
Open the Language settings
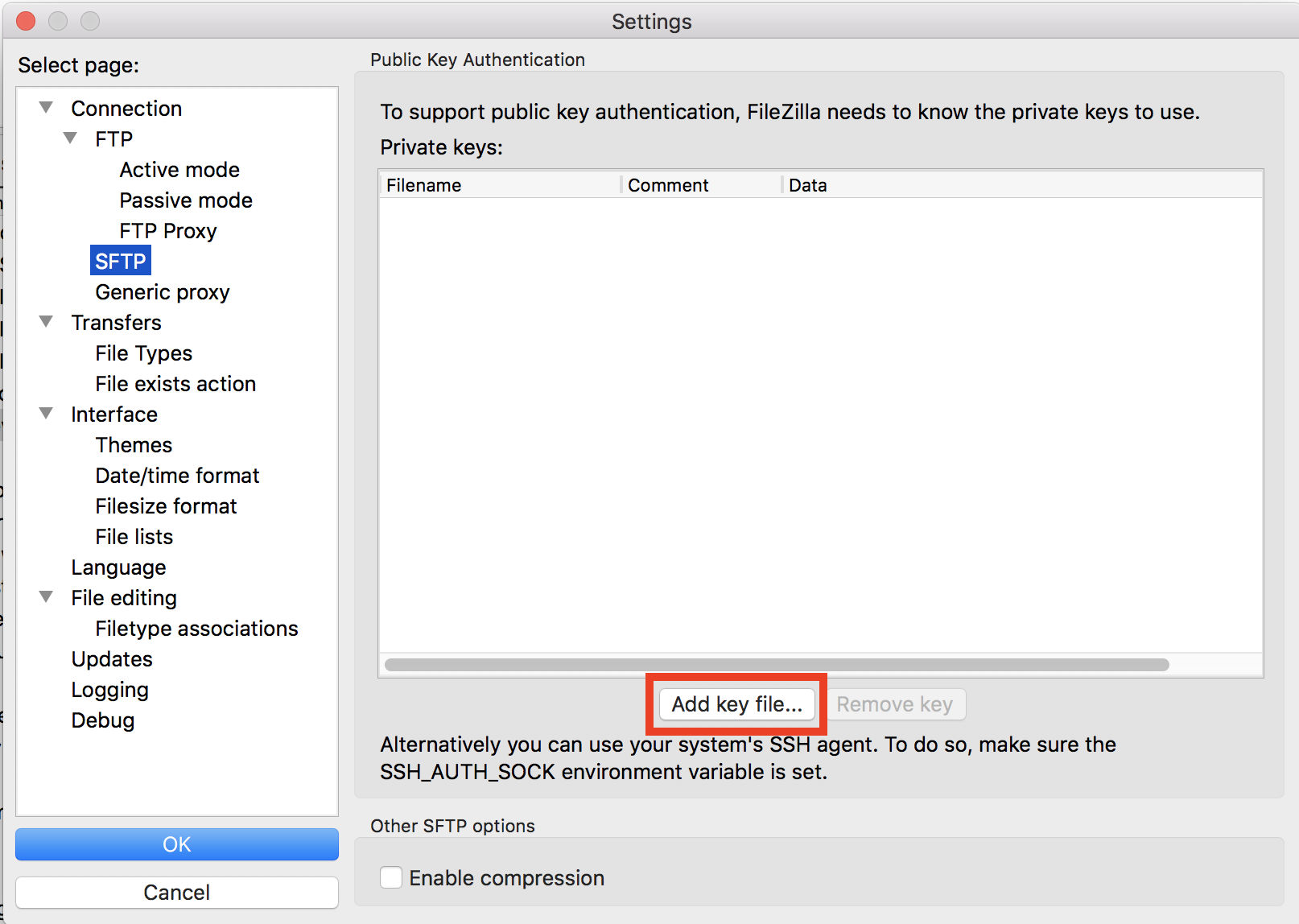click(118, 567)
